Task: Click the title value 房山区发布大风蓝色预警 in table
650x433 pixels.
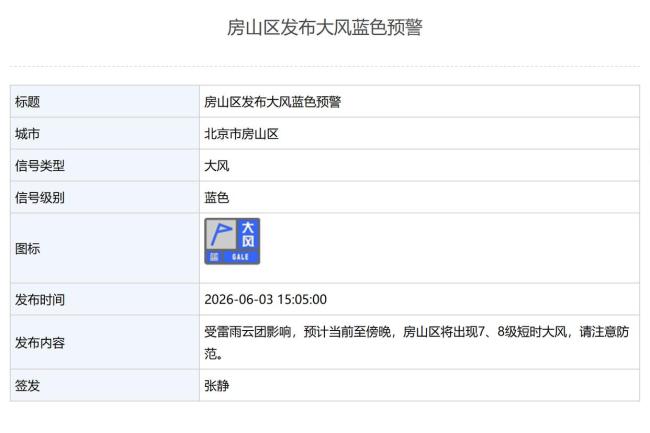Action: click(272, 102)
